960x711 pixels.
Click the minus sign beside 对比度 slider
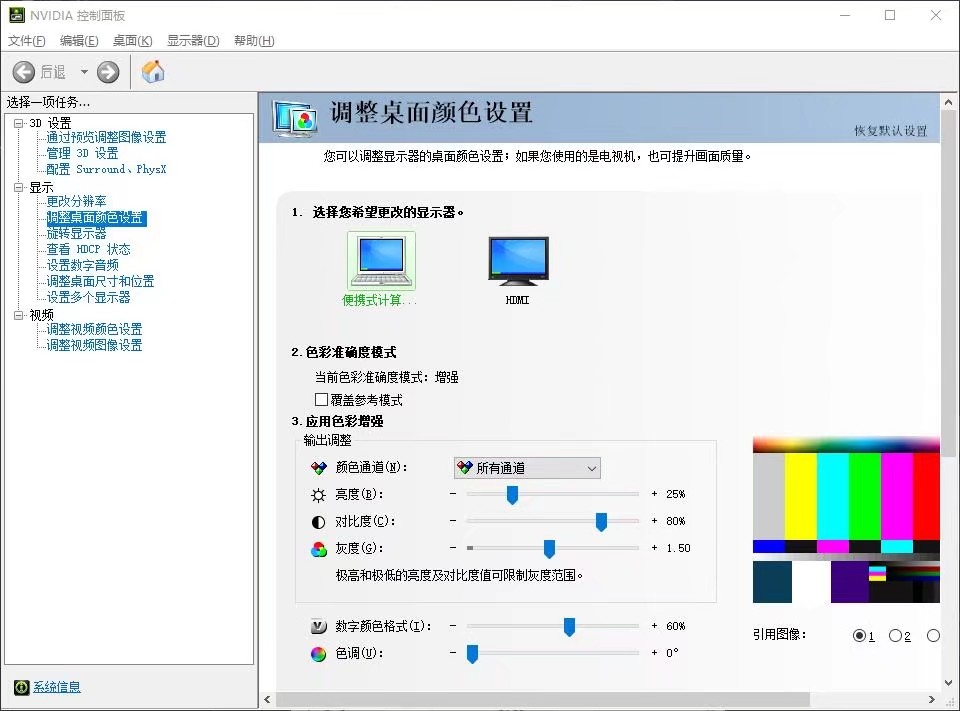453,521
